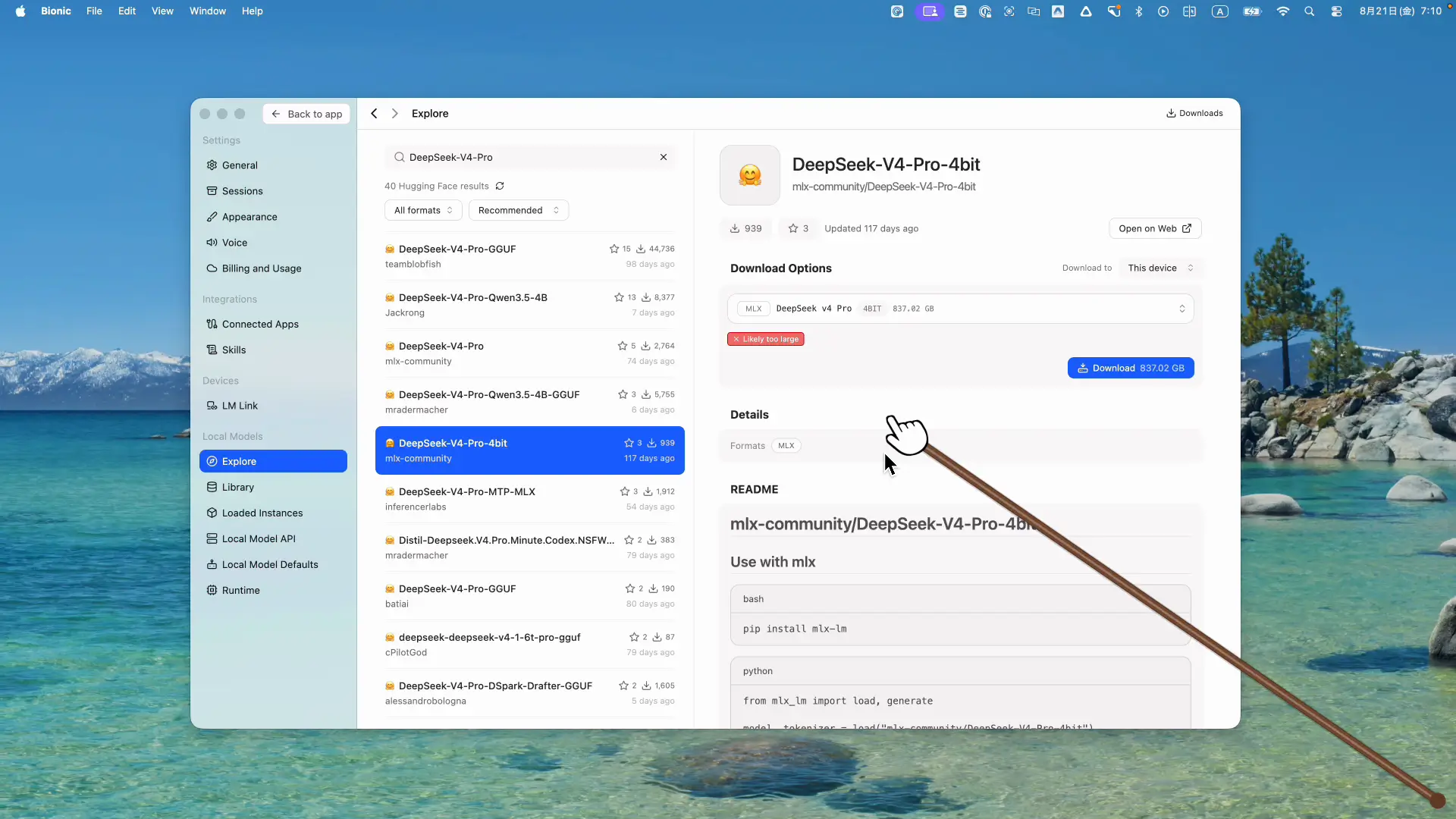Click the Voice speaker icon
The height and width of the screenshot is (819, 1456).
click(212, 243)
